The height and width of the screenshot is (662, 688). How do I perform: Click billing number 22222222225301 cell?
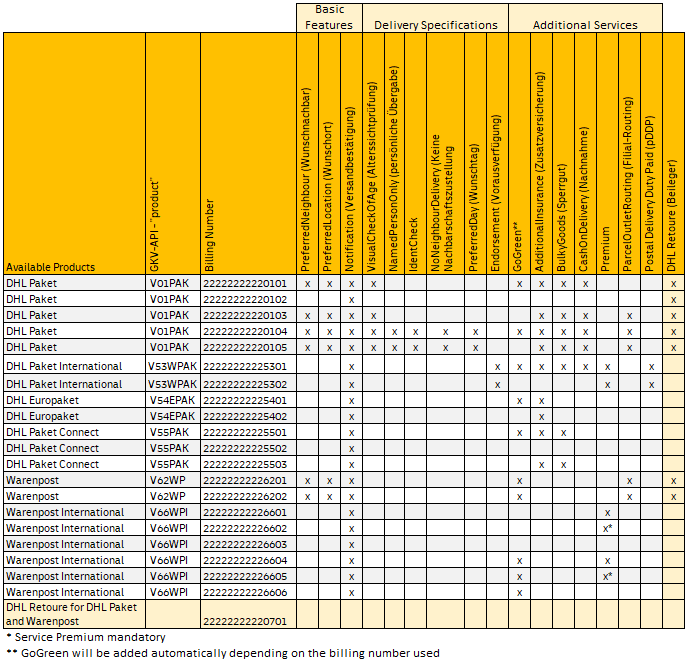244,367
